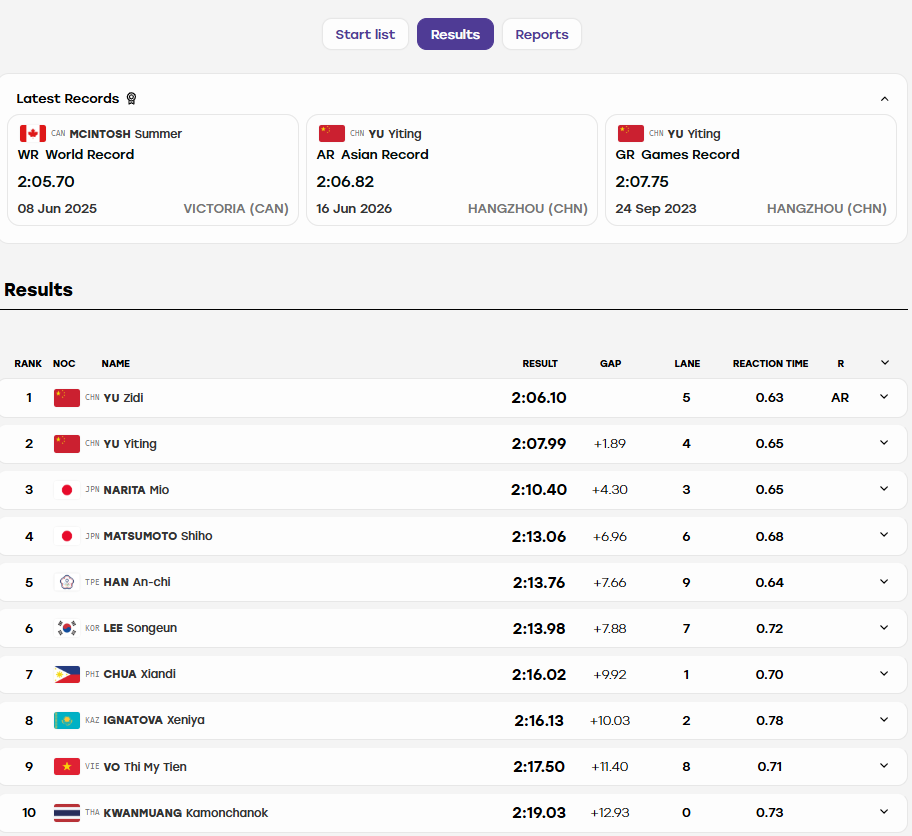912x836 pixels.
Task: Expand details for HAN An-chi
Action: pyautogui.click(x=884, y=582)
